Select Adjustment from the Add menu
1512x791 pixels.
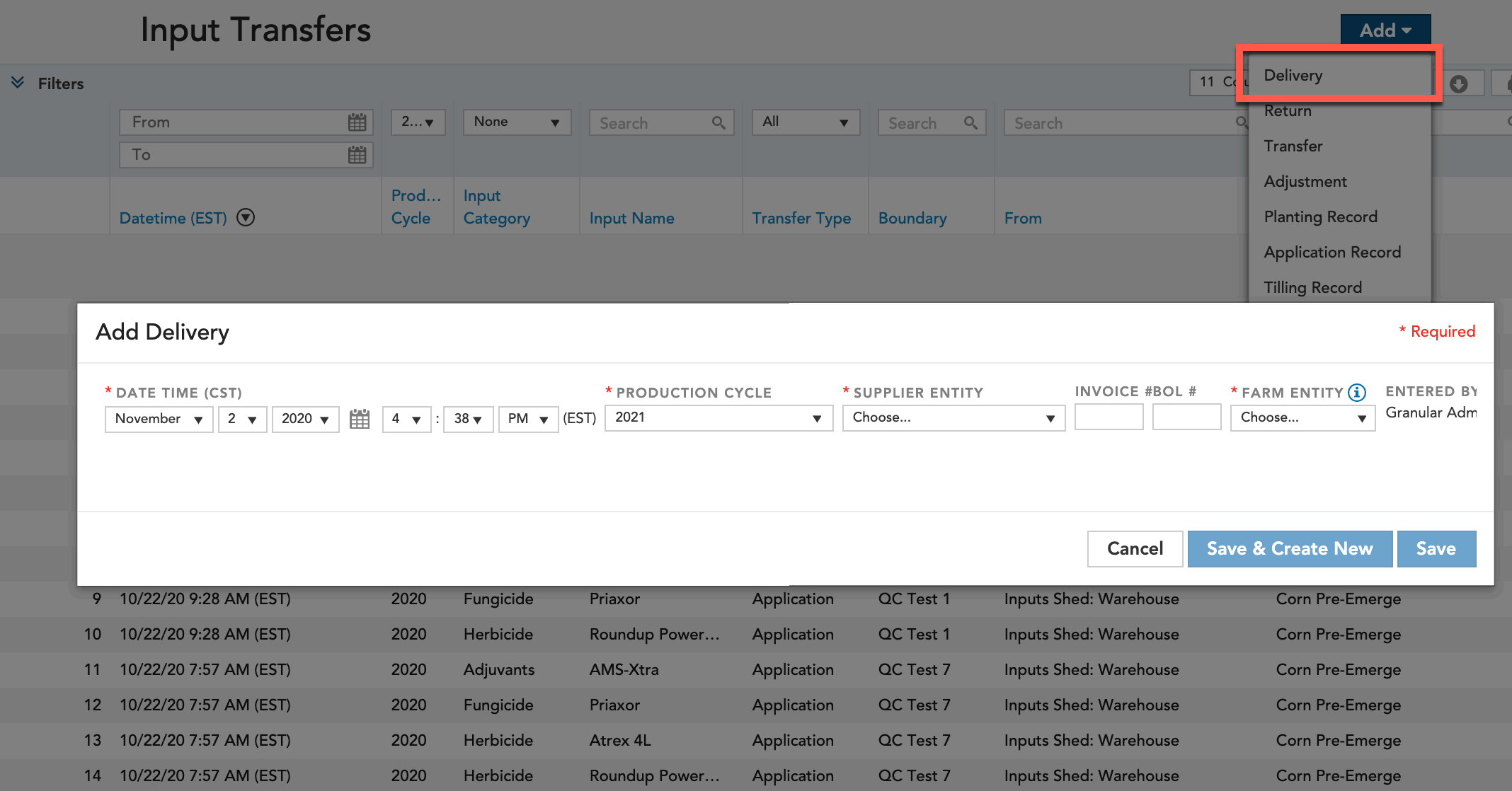(1339, 181)
